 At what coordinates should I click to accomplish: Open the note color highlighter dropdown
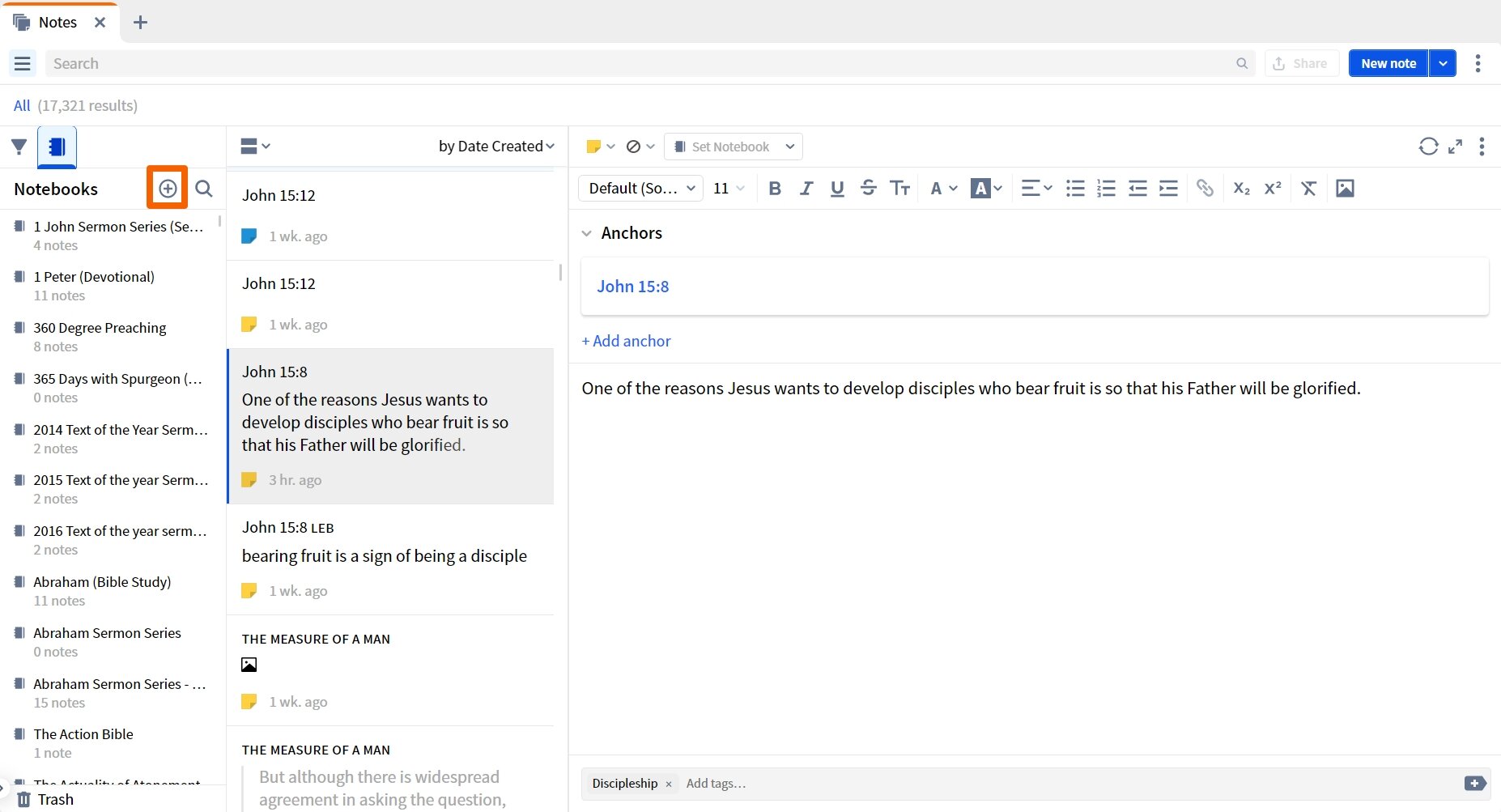click(x=600, y=147)
